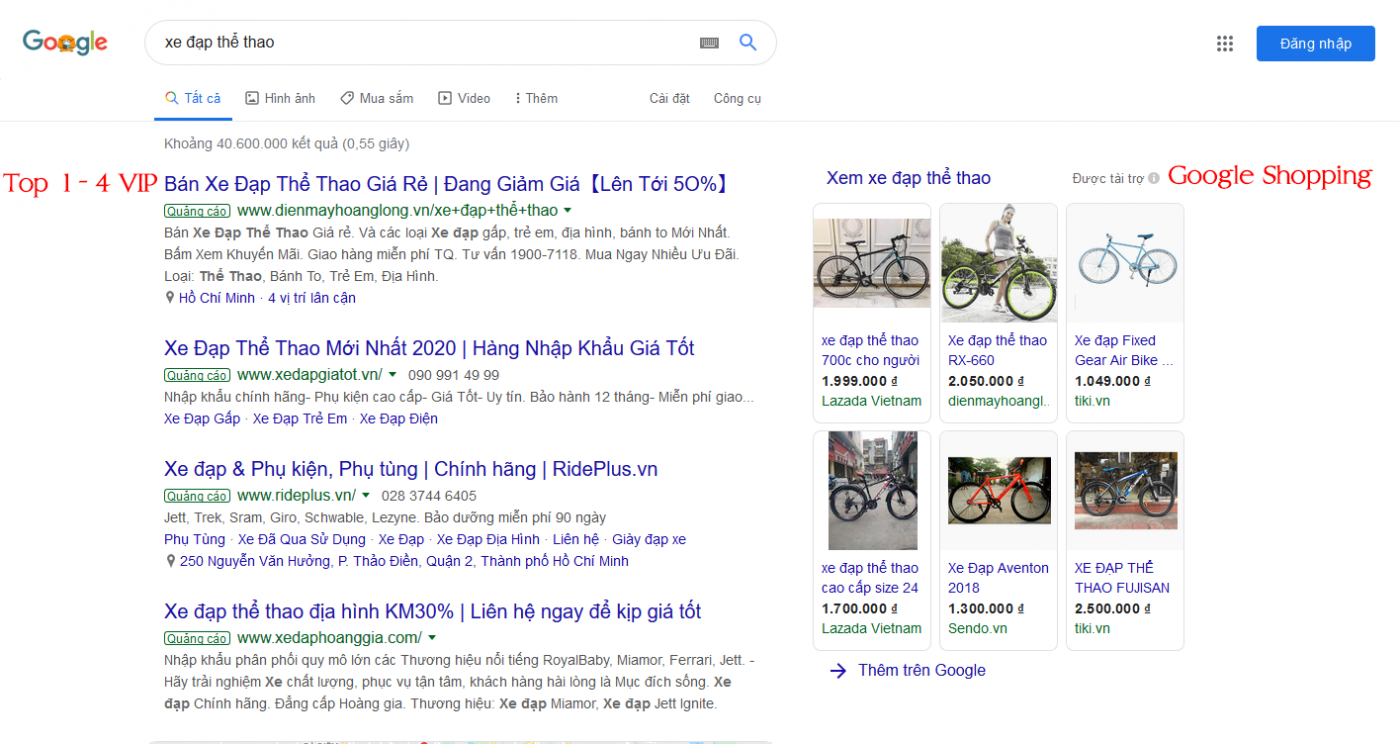Open the Google apps grid
Screen dimensions: 1400x744
click(1224, 43)
